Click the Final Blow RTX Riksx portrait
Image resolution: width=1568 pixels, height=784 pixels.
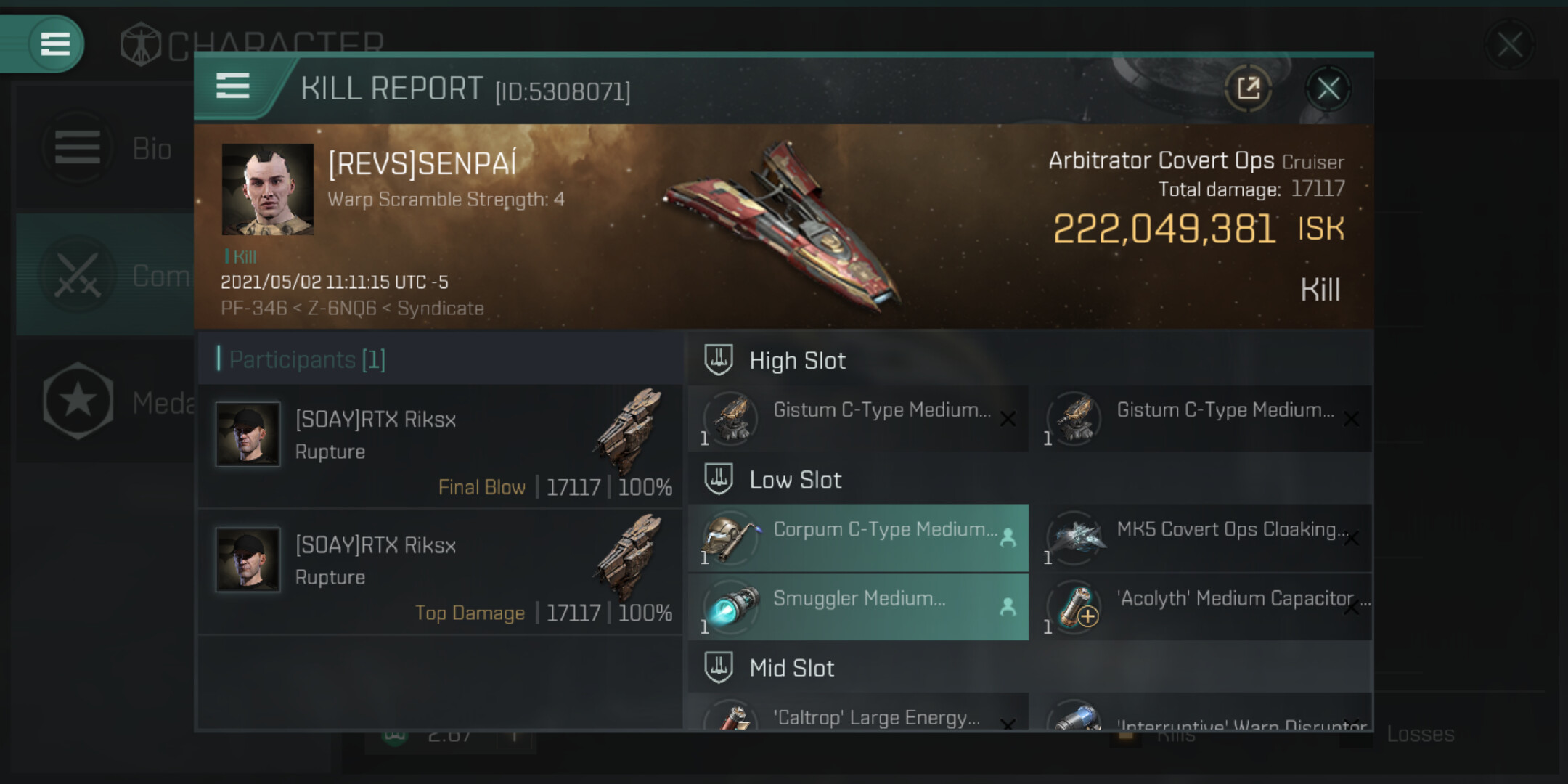pos(248,433)
